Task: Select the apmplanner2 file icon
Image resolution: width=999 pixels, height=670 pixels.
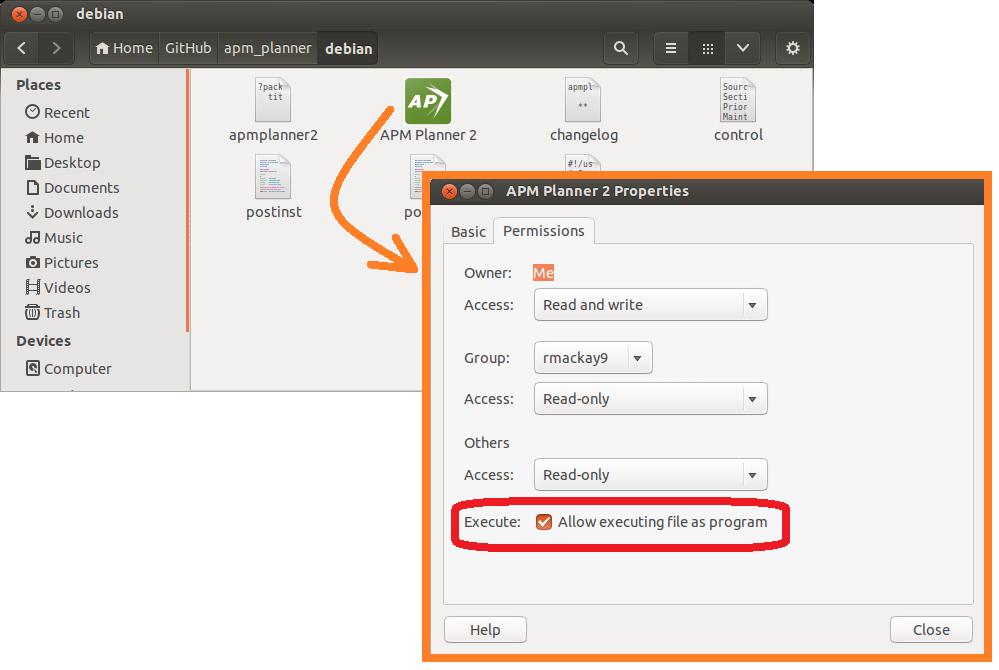Action: 273,101
